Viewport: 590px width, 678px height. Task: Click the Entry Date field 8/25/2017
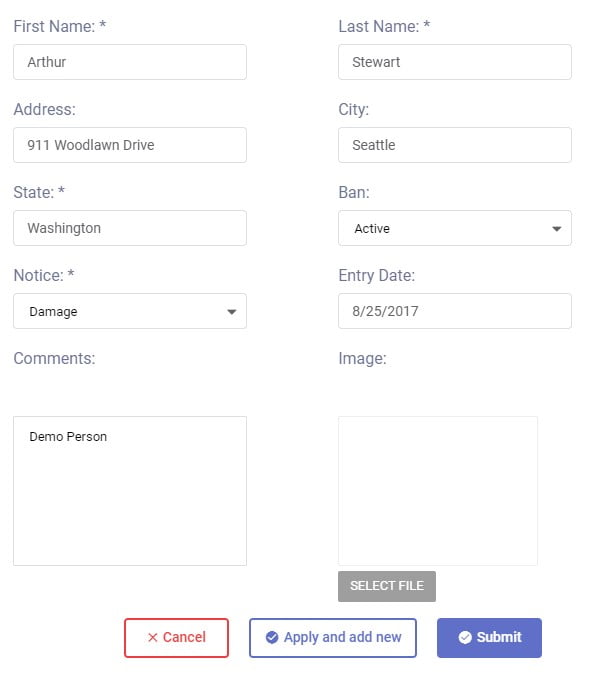point(455,311)
